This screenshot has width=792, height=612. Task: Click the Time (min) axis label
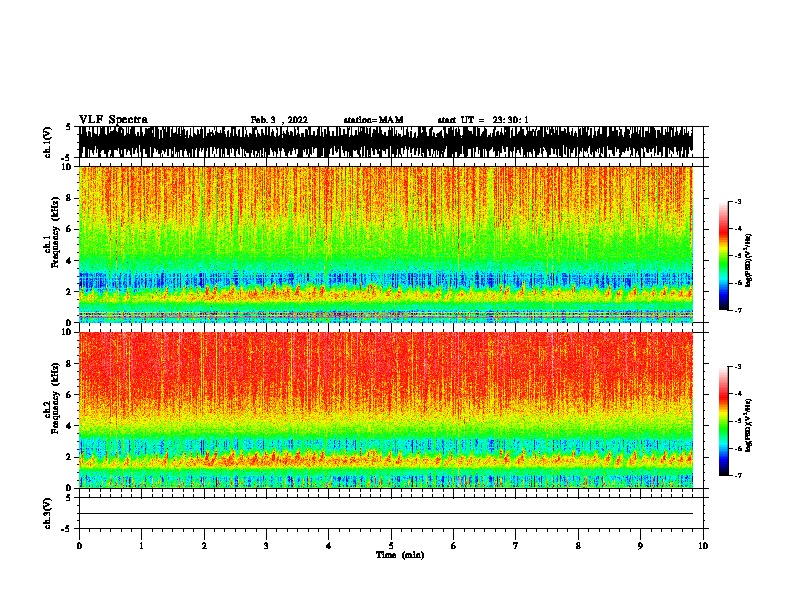point(400,555)
